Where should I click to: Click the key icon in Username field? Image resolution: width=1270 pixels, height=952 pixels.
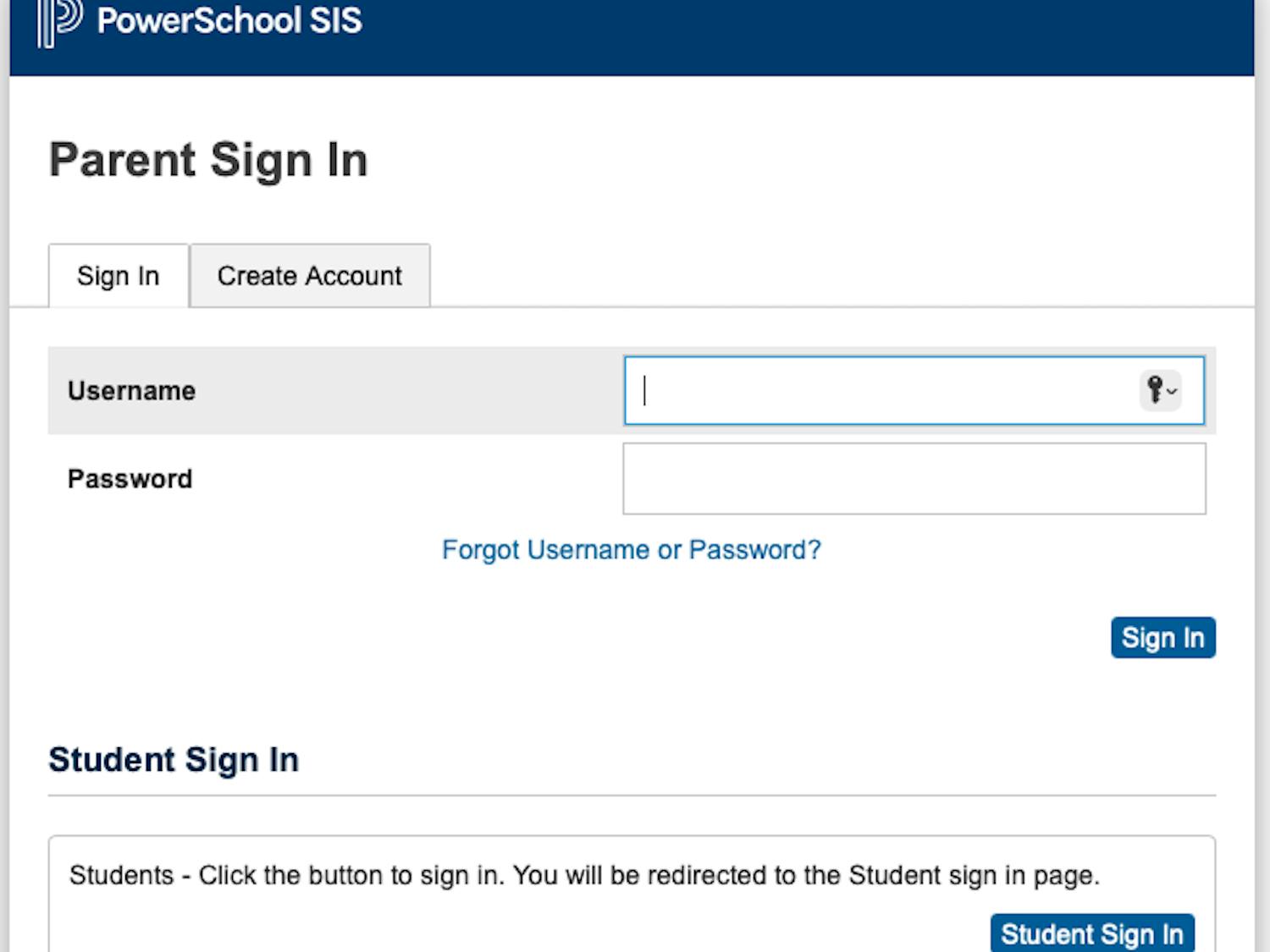tap(1157, 390)
